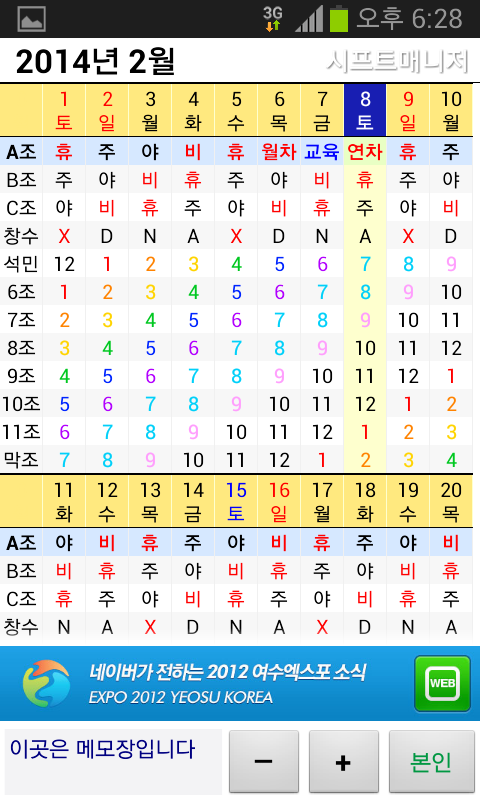This screenshot has width=480, height=800.
Task: Select the A조 row label in top table
Action: (x=21, y=152)
